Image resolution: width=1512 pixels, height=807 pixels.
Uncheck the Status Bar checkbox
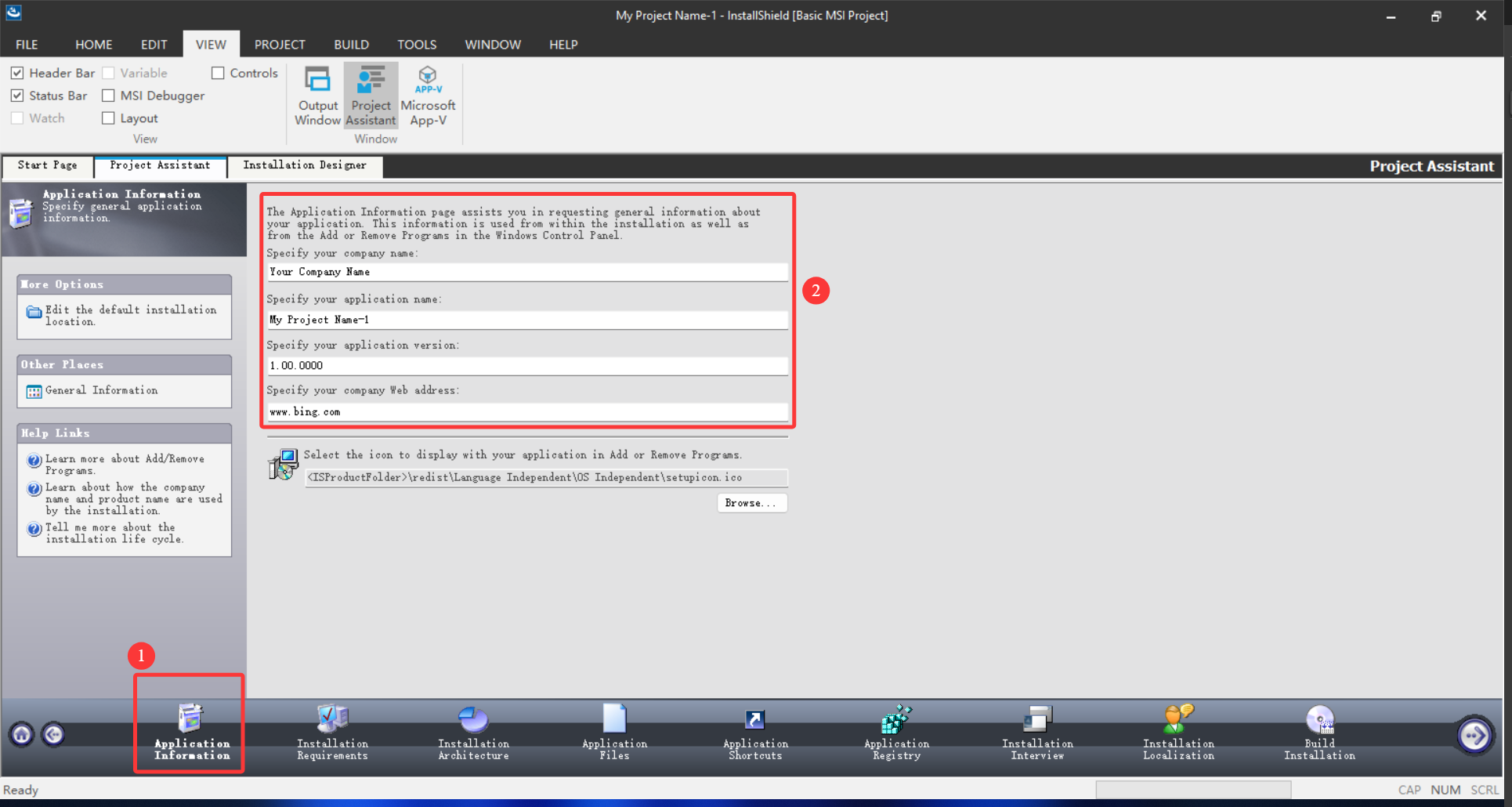[17, 96]
